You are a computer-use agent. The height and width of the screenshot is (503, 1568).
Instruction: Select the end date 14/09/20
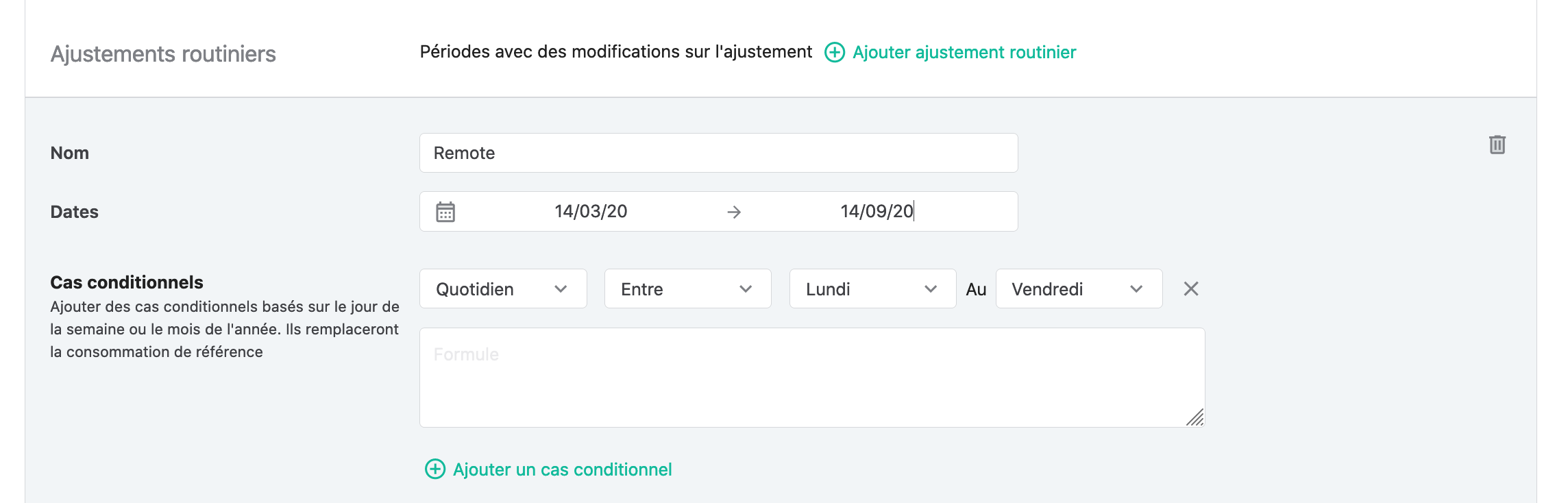pos(877,211)
